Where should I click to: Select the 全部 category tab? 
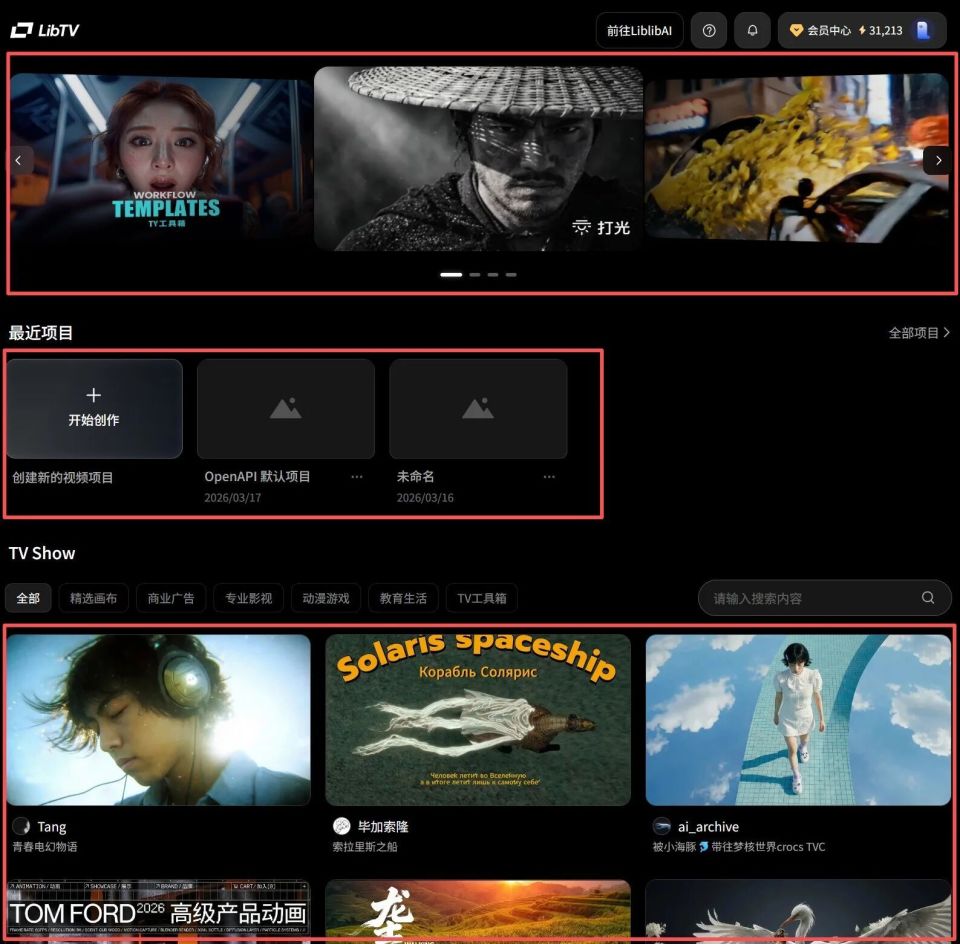[x=28, y=598]
